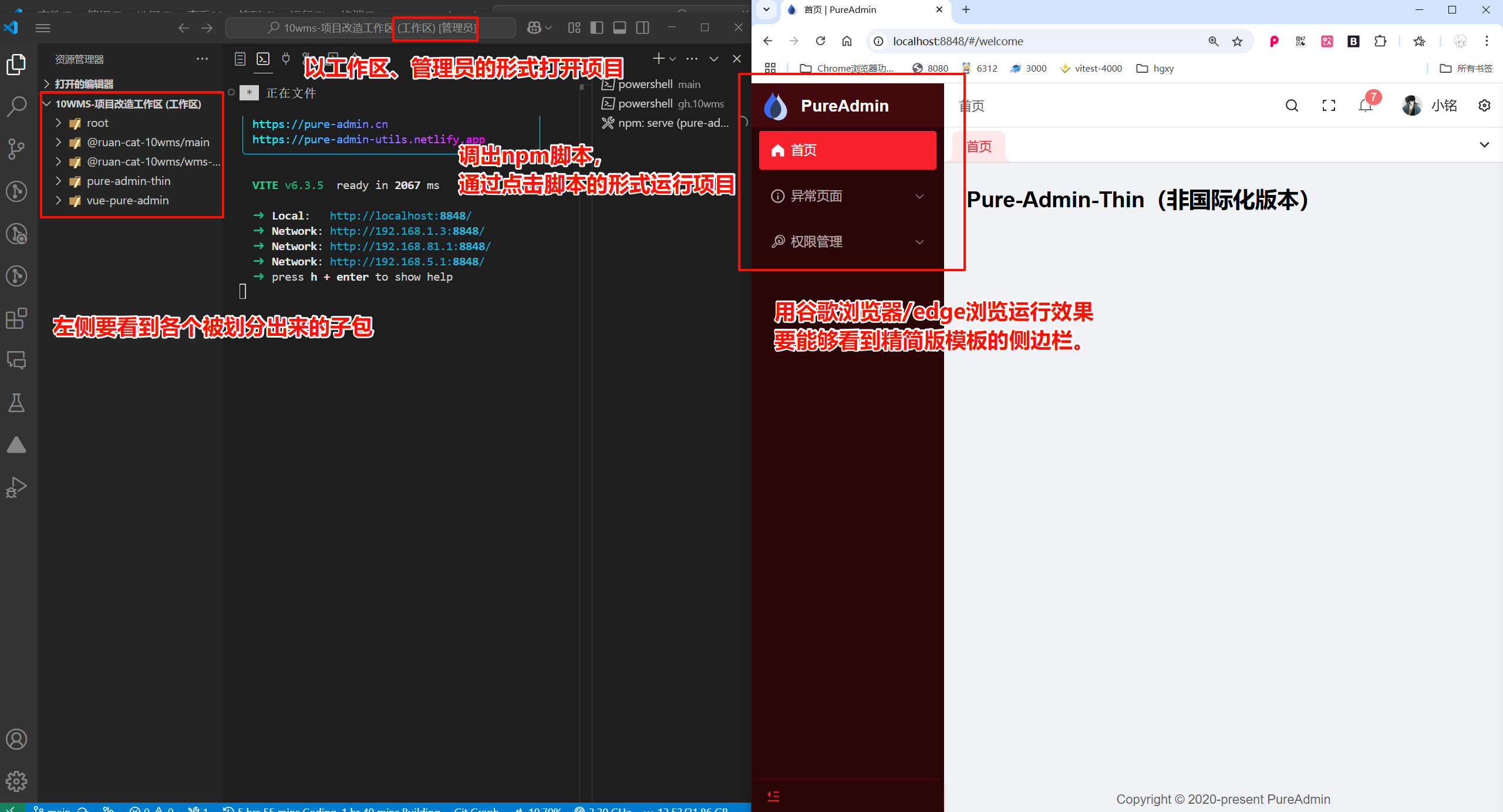Click the Customize Layout icon in the VS Code title bar

coord(574,28)
